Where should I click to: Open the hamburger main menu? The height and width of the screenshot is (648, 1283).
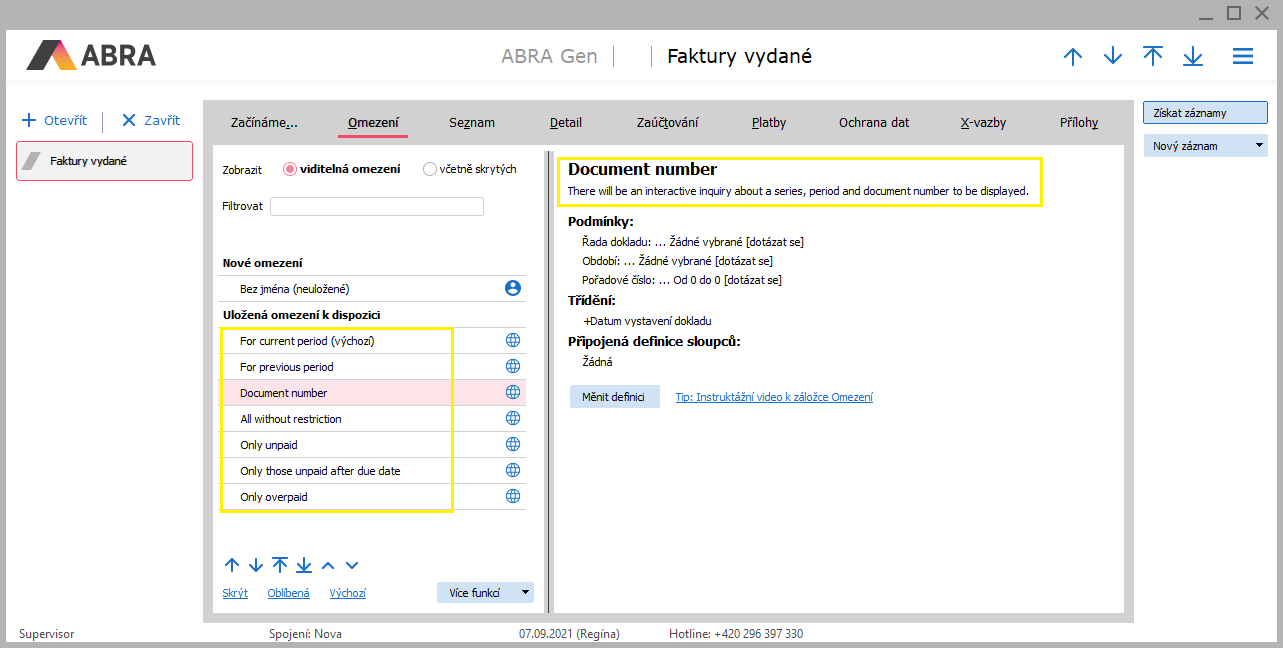[x=1243, y=56]
